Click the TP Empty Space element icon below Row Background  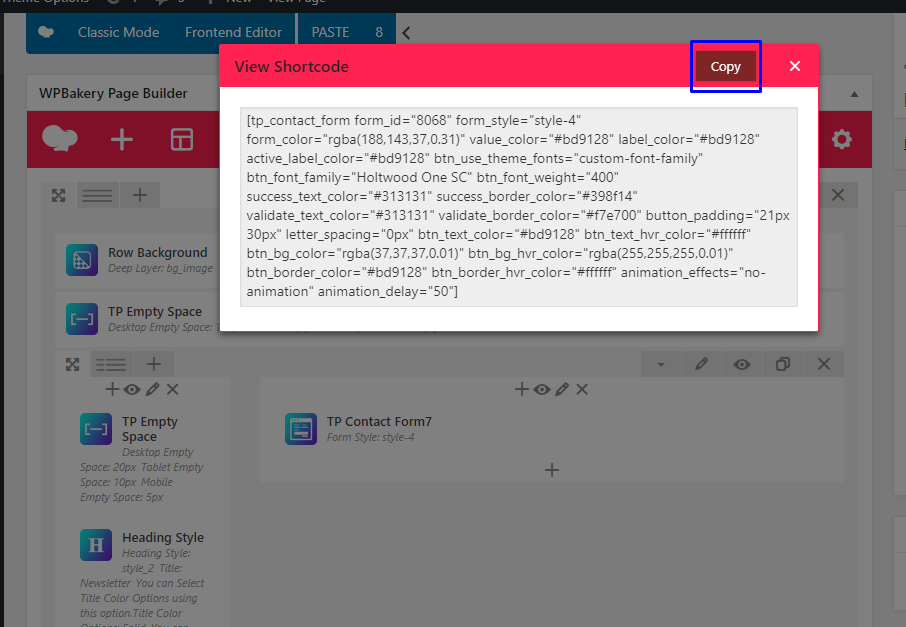pyautogui.click(x=81, y=319)
